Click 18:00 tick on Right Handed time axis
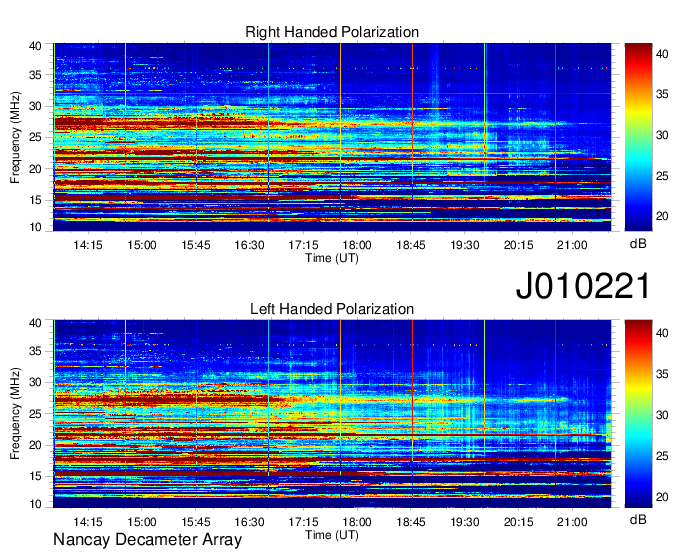Image resolution: width=680 pixels, height=552 pixels. pos(357,245)
